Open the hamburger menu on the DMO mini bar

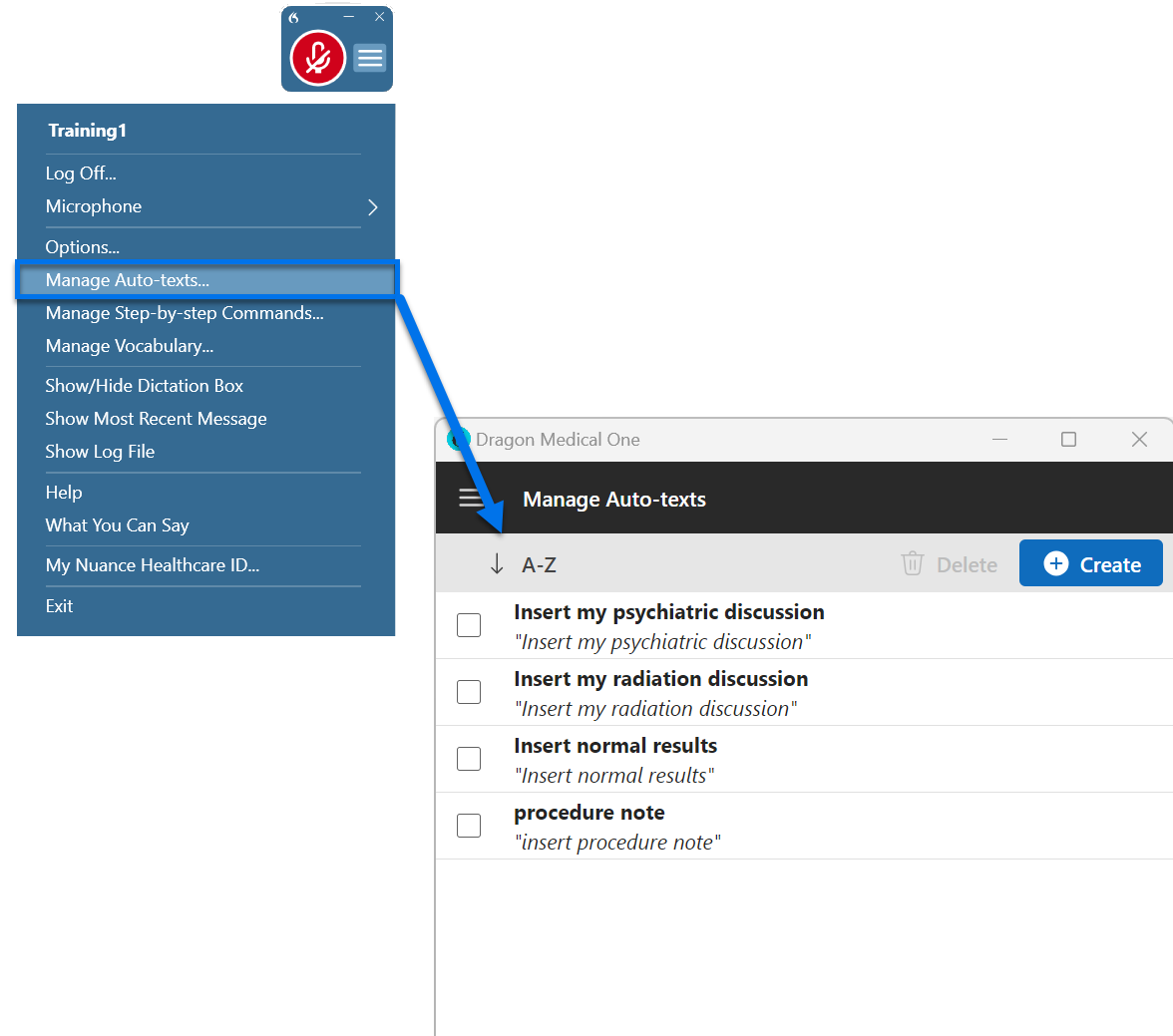(x=369, y=58)
